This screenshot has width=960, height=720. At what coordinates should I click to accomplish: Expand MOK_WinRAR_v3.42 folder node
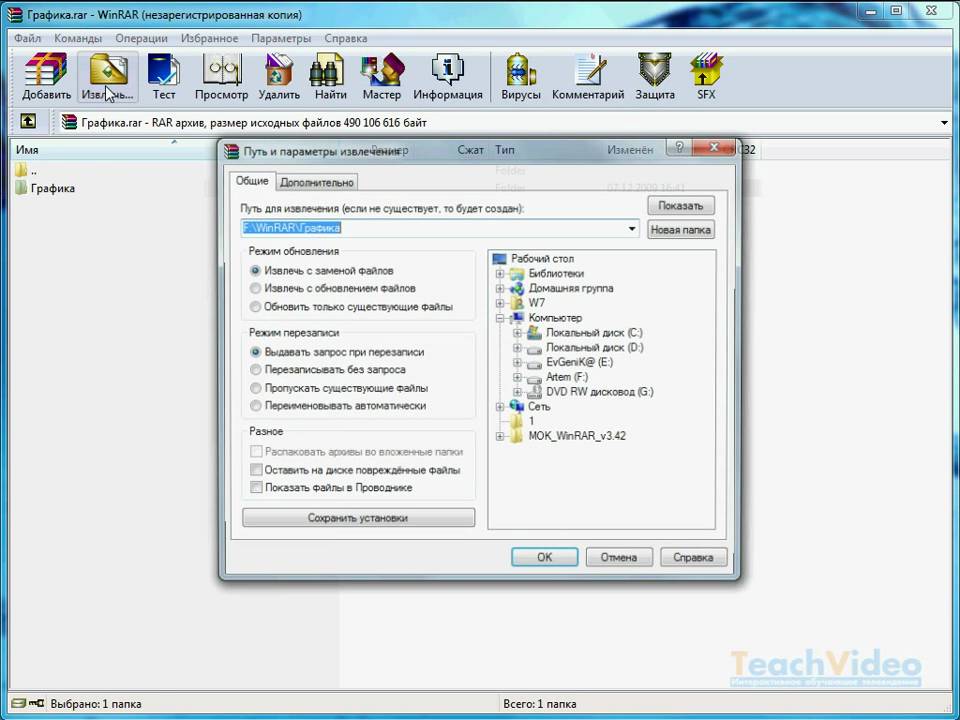click(x=500, y=436)
